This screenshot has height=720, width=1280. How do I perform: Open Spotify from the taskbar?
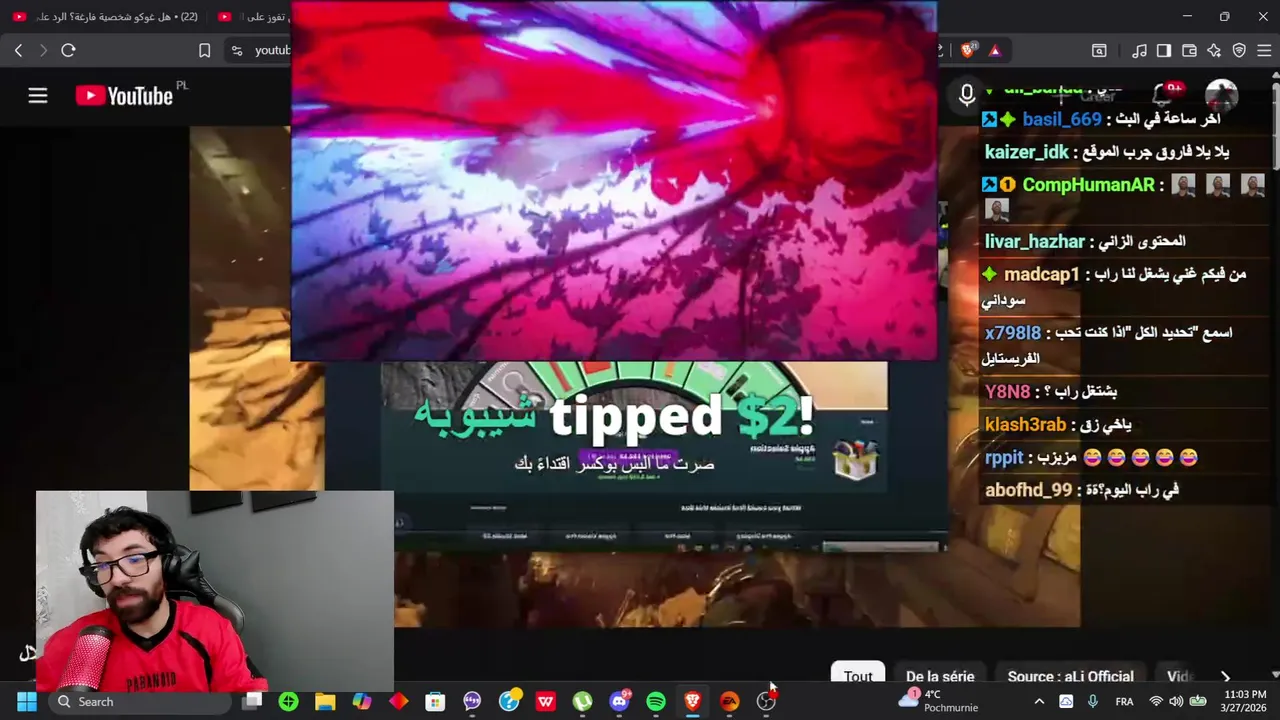pos(656,701)
